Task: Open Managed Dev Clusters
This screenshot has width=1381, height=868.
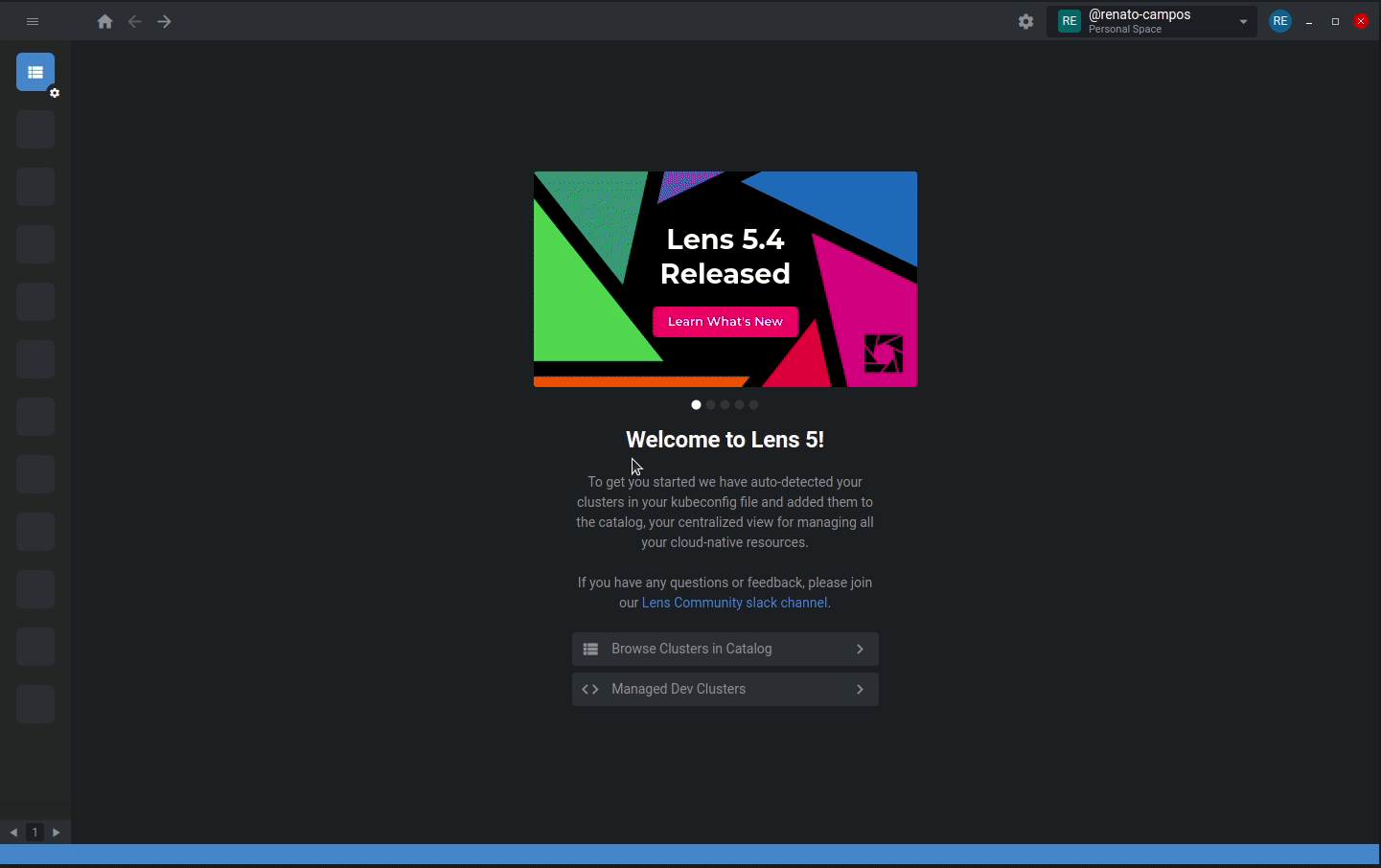Action: pos(725,689)
